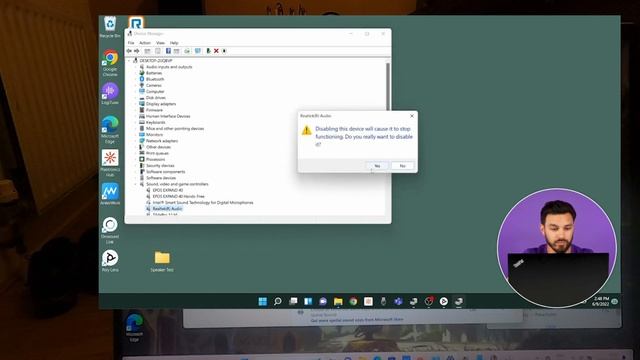This screenshot has height=360, width=640.
Task: Open the Action menu in Device Manager
Action: pyautogui.click(x=145, y=43)
